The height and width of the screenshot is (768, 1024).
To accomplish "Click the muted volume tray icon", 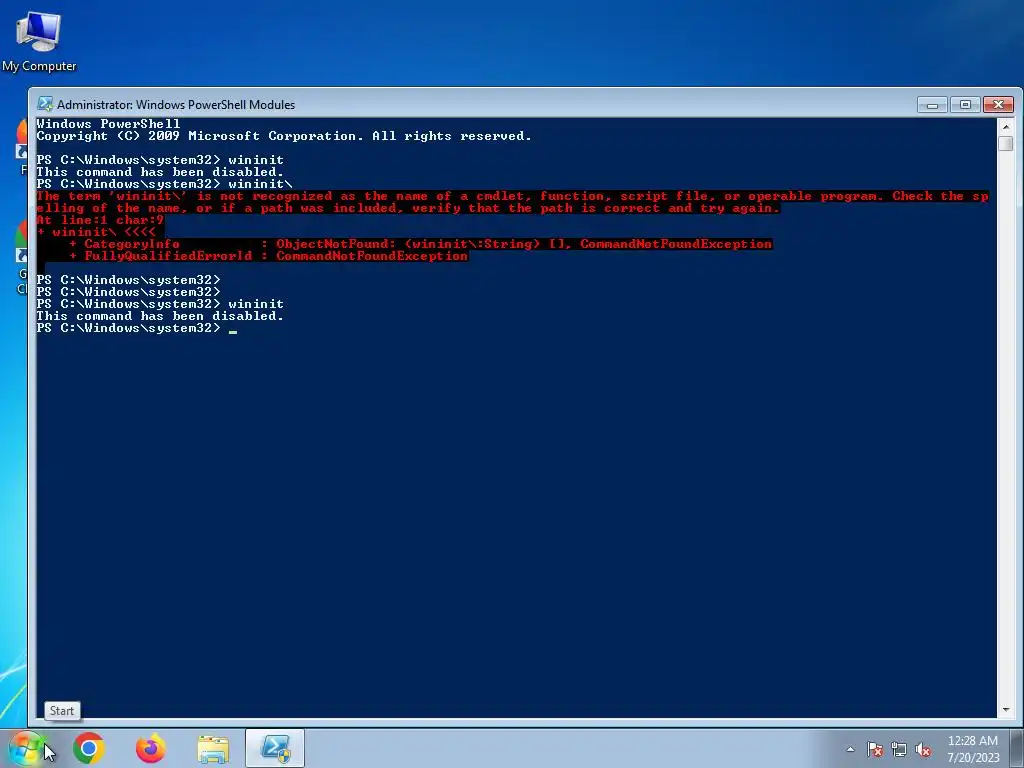I will coord(923,749).
